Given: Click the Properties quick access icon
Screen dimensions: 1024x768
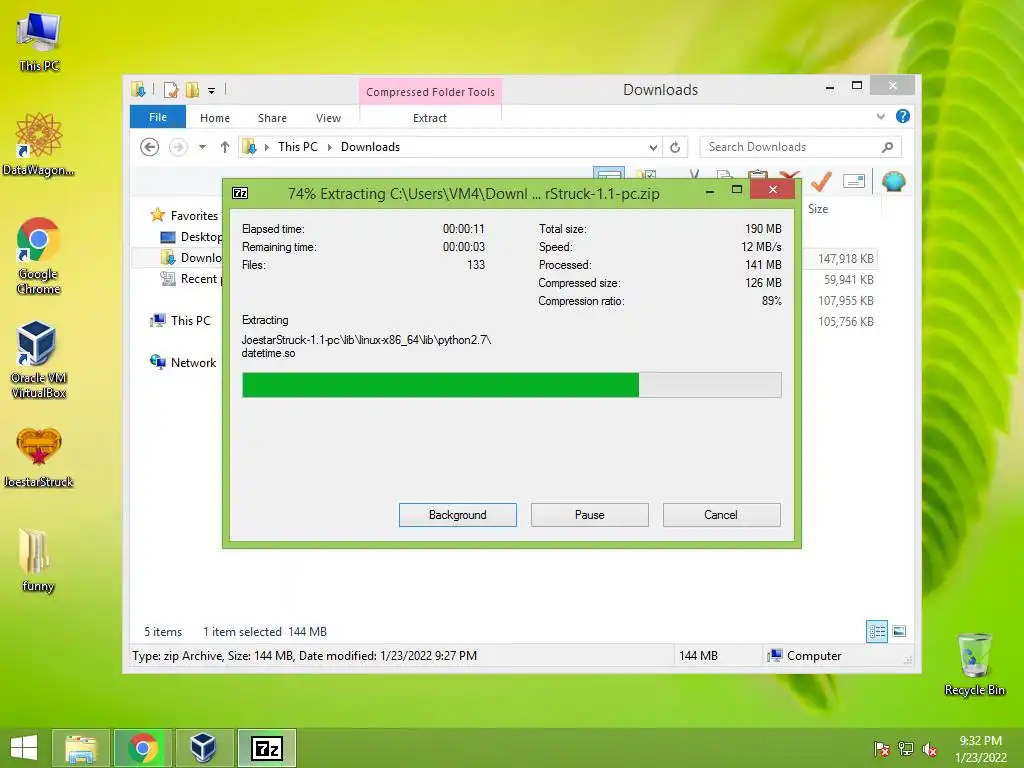Looking at the screenshot, I should (171, 89).
